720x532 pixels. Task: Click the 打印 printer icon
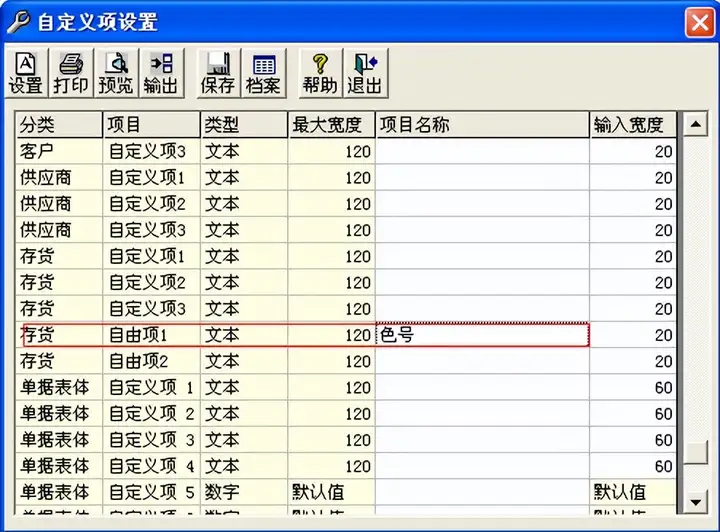tap(71, 73)
